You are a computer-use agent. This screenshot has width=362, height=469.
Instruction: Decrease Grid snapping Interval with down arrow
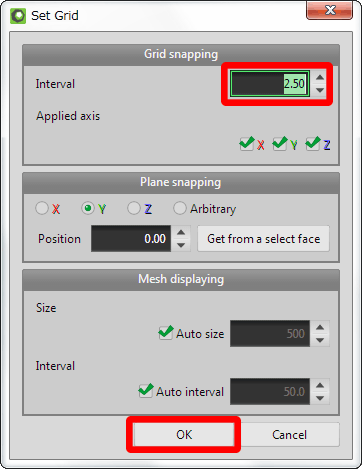tap(320, 90)
